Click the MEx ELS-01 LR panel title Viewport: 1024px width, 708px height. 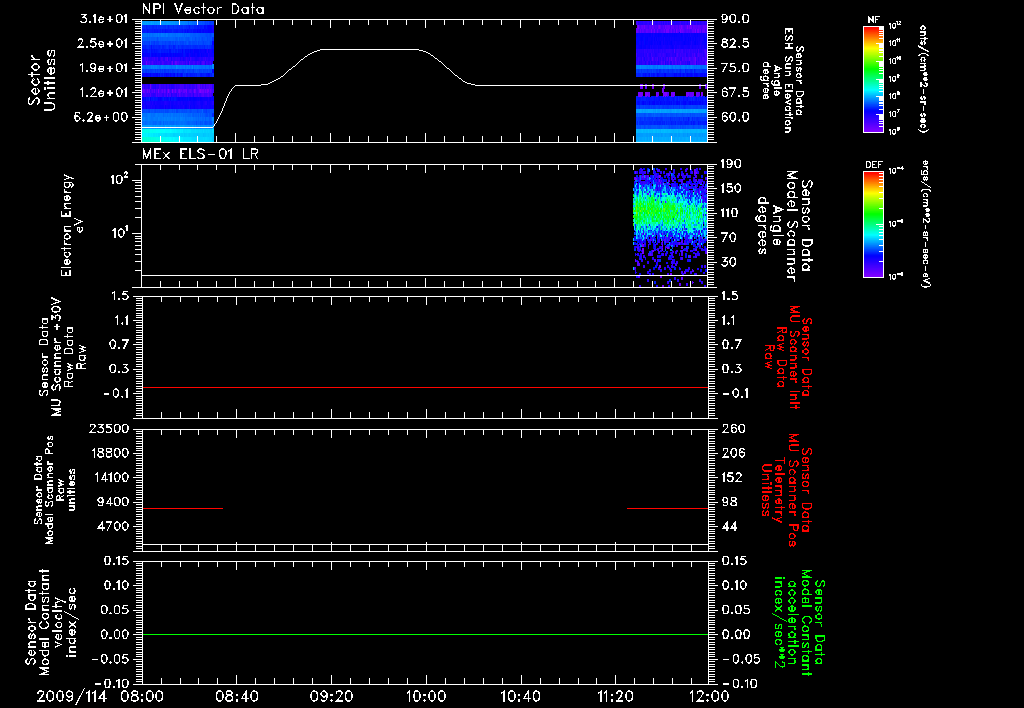pyautogui.click(x=200, y=154)
